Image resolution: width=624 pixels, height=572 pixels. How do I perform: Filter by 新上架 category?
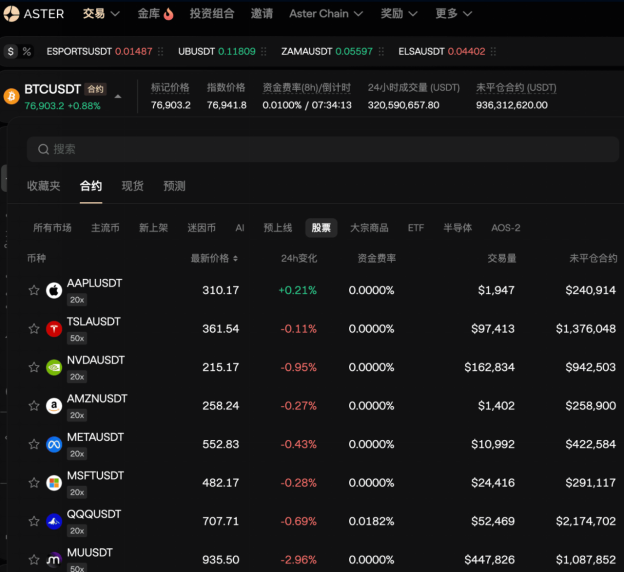[x=153, y=228]
